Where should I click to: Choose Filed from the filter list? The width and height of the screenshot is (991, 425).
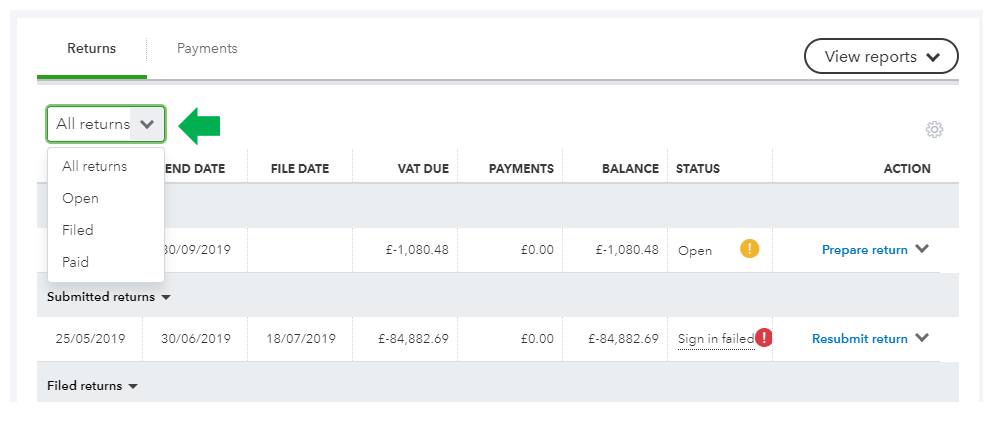coord(78,230)
